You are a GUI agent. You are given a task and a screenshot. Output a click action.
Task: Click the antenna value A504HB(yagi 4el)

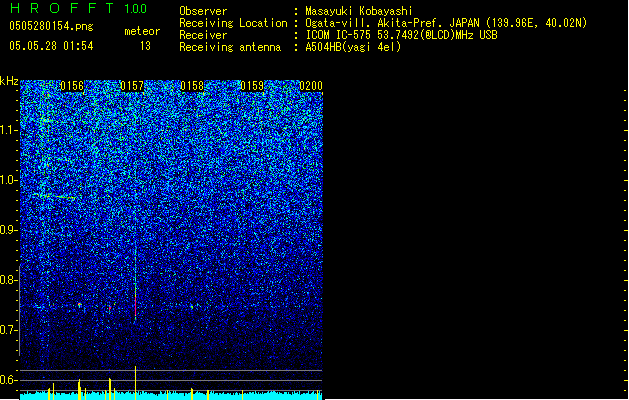point(353,47)
